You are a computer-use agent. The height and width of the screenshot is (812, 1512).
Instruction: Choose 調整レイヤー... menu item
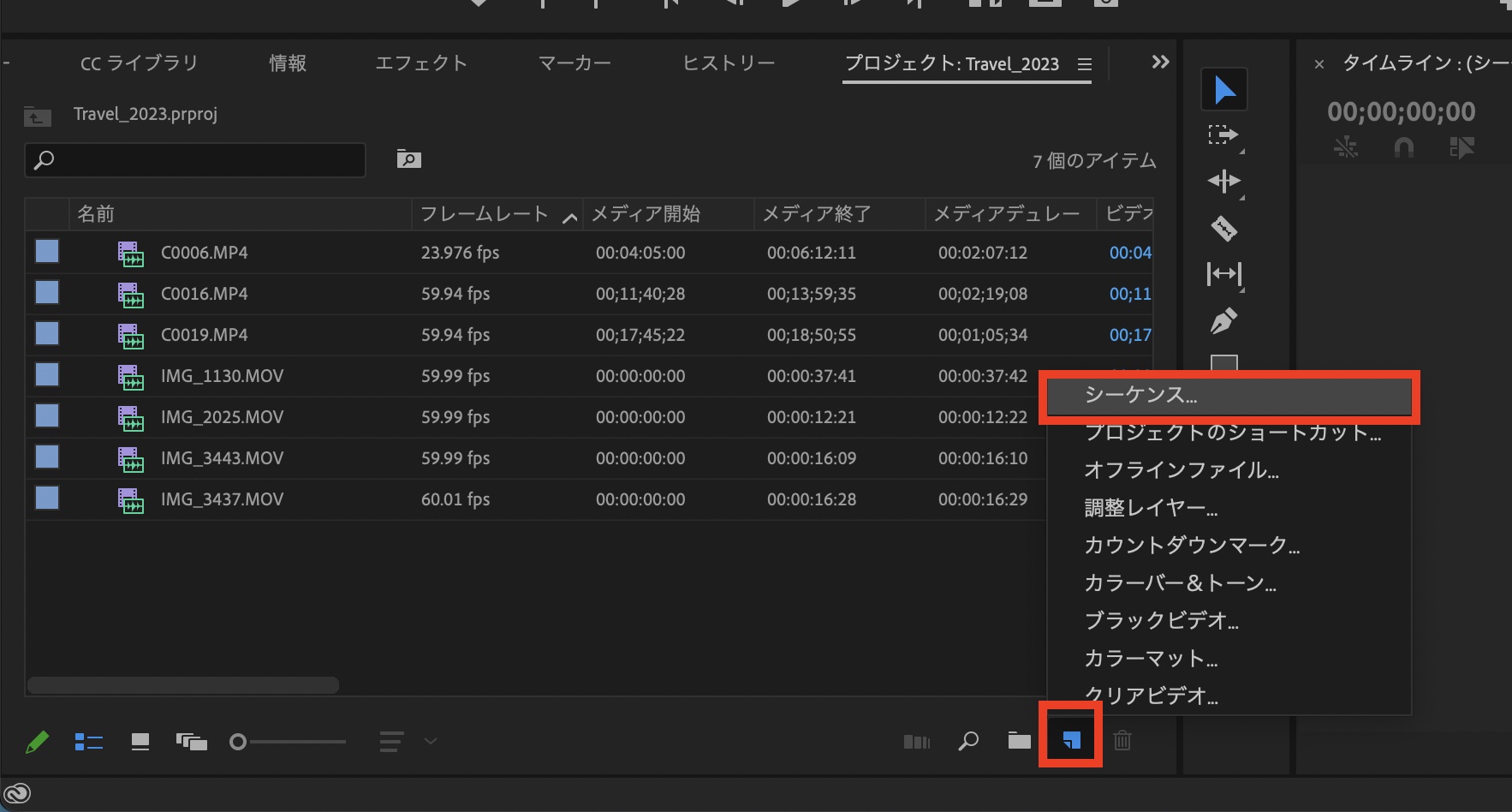(1229, 508)
